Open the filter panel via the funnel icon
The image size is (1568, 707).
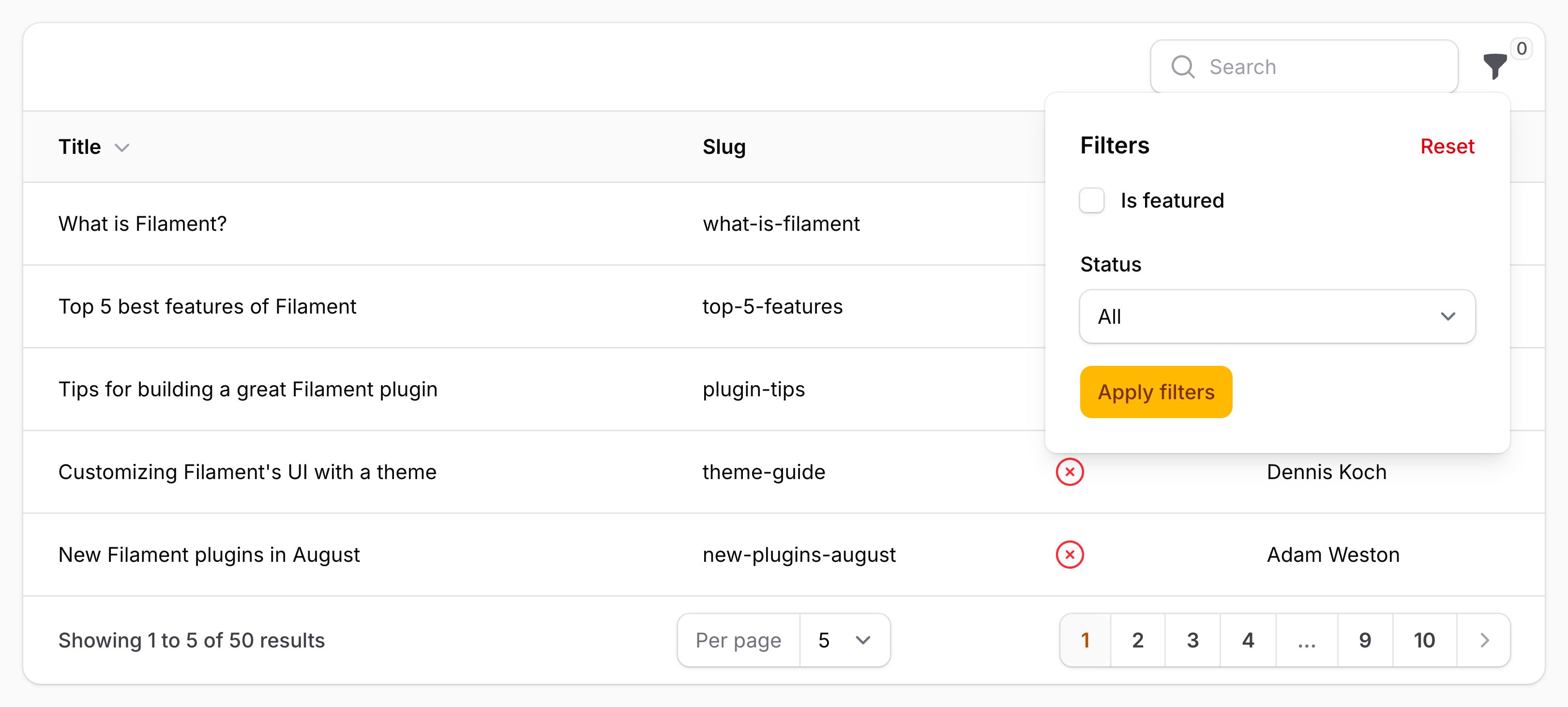[x=1495, y=67]
